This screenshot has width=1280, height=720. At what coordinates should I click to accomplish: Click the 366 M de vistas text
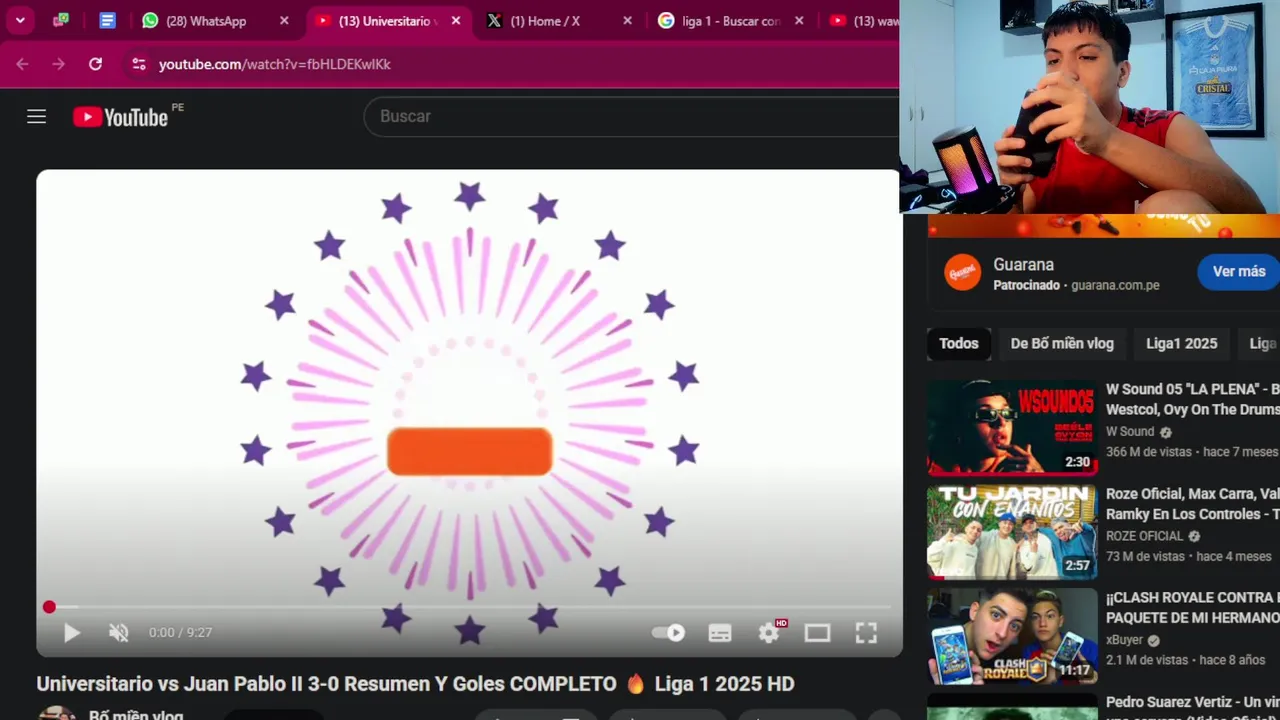[x=1149, y=452]
